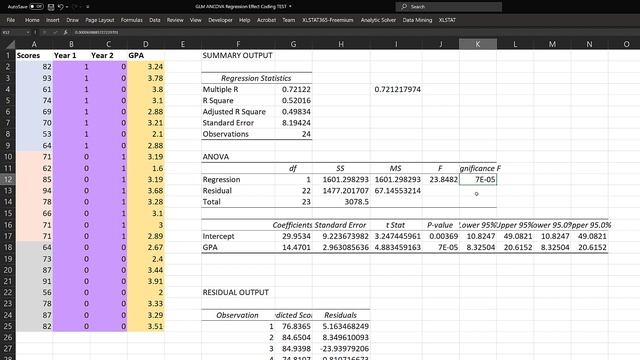Click the F value 23.8482

coord(441,180)
